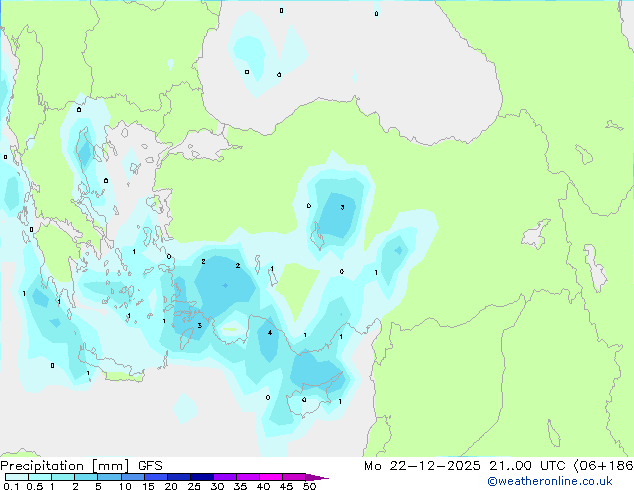Click the 45–50 mm legend swatch

tap(294, 477)
